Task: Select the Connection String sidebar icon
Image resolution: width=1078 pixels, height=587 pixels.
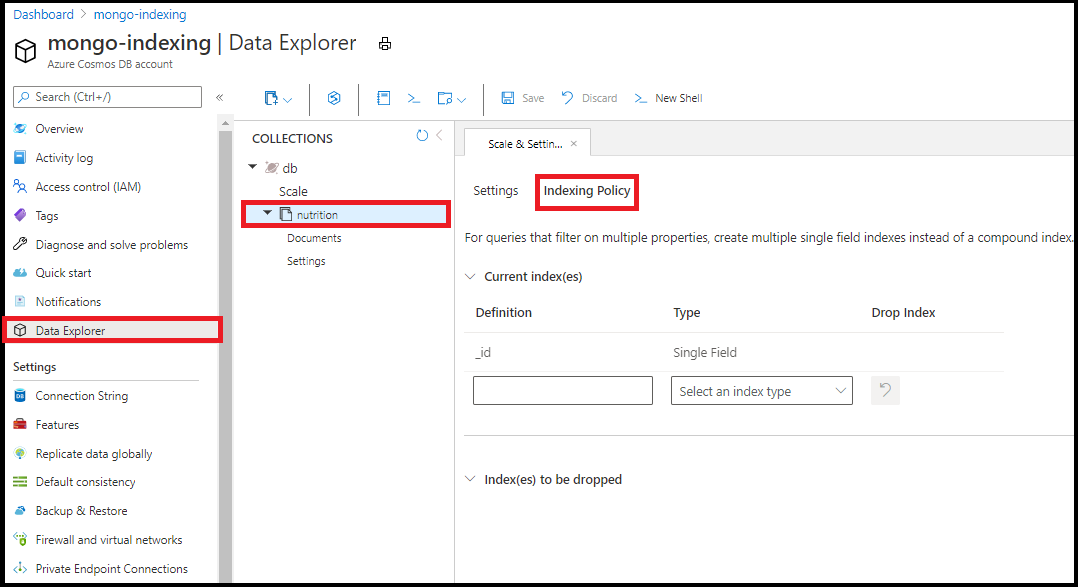Action: [18, 395]
